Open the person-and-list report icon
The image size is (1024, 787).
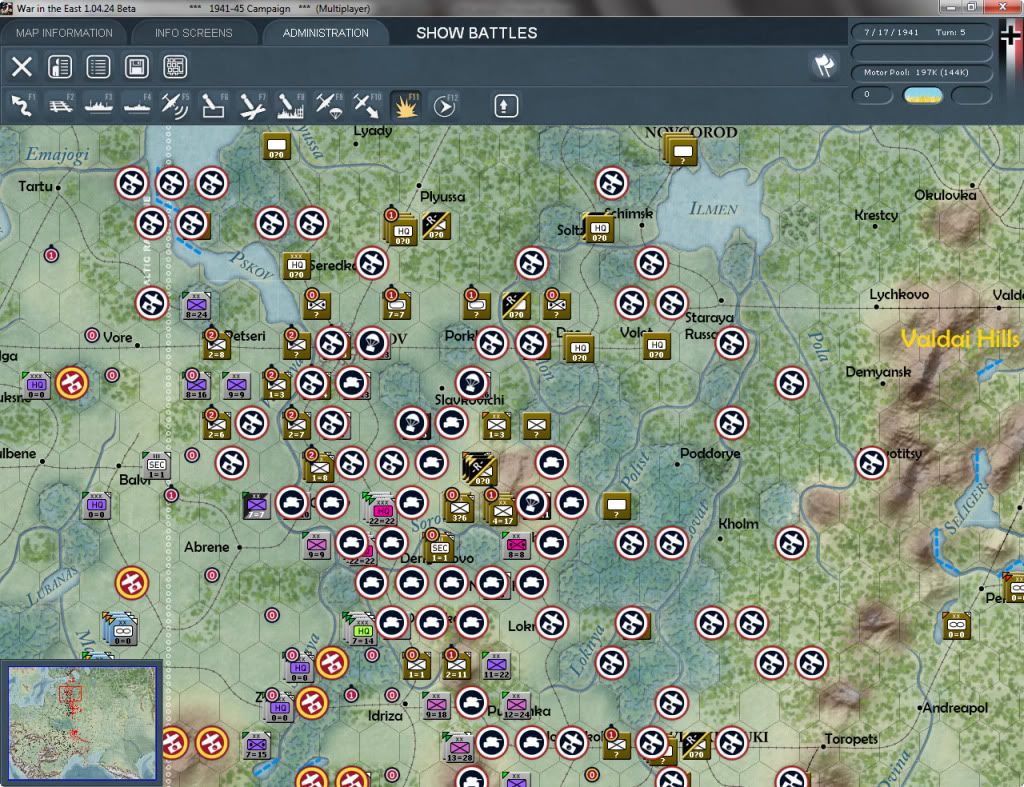[x=60, y=67]
